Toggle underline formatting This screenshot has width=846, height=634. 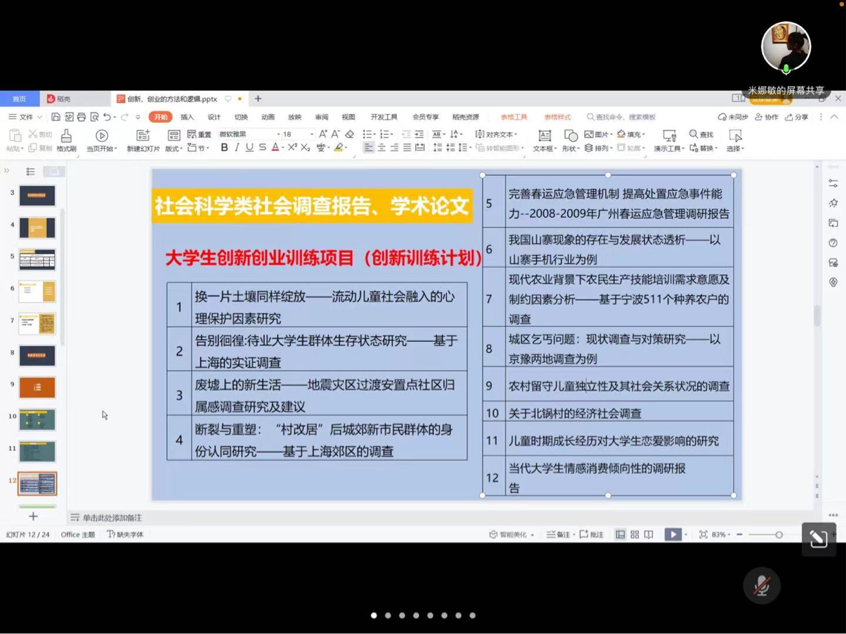click(249, 148)
